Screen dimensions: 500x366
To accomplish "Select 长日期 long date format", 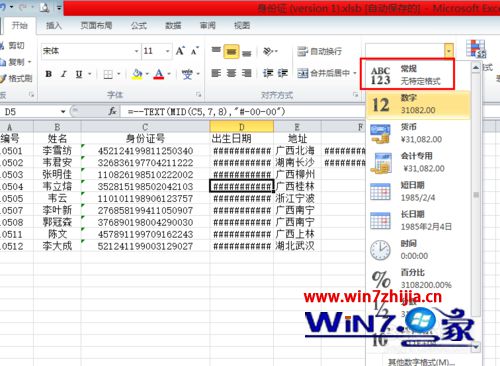I will click(x=418, y=221).
